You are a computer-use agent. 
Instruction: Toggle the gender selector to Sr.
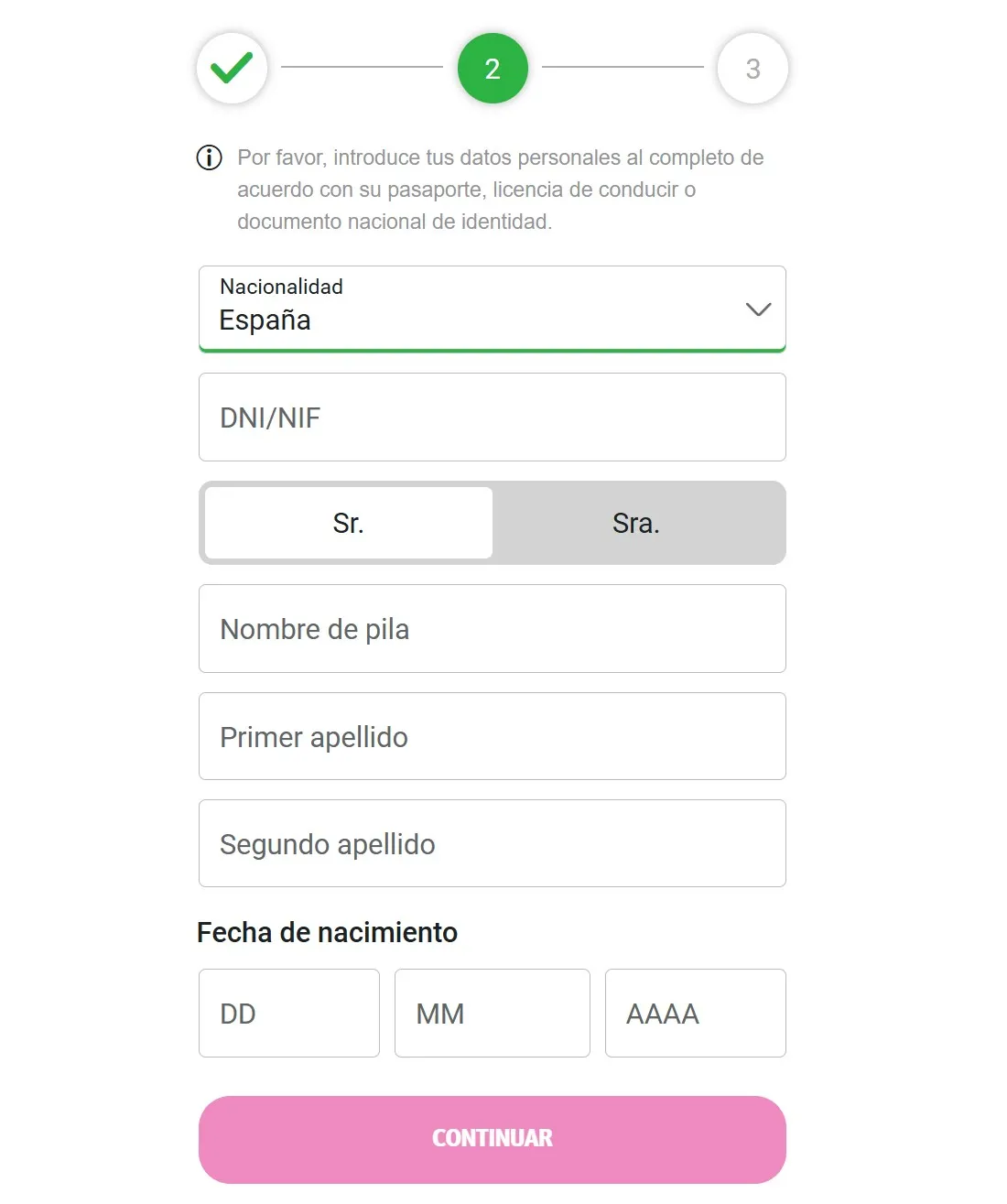point(347,523)
